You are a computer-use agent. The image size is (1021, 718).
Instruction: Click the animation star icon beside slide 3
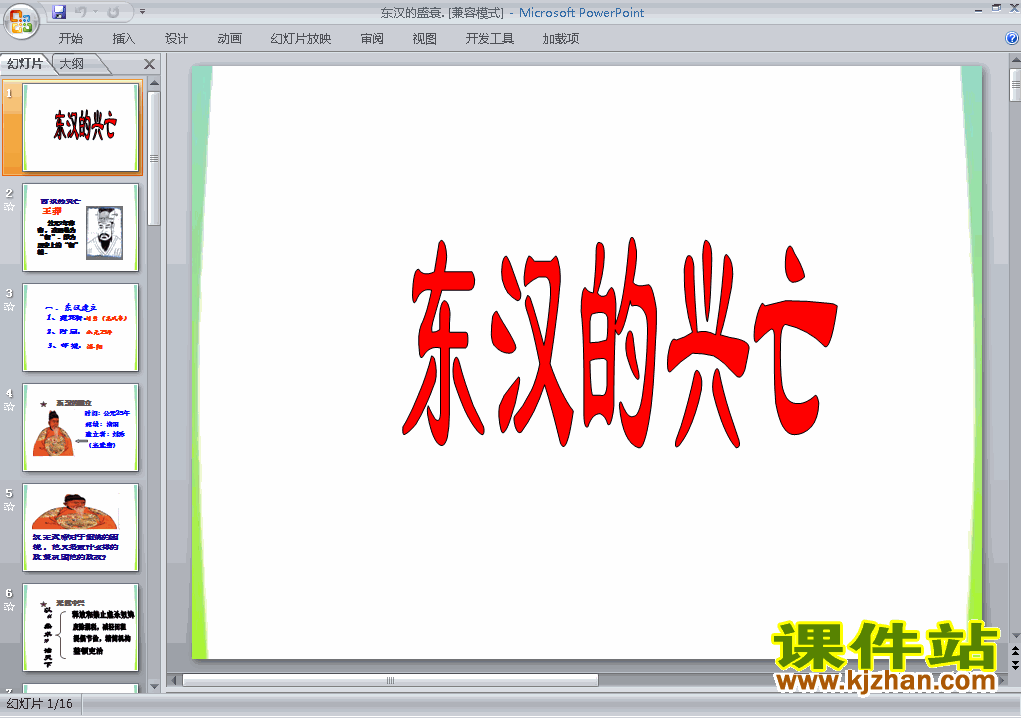[x=9, y=307]
